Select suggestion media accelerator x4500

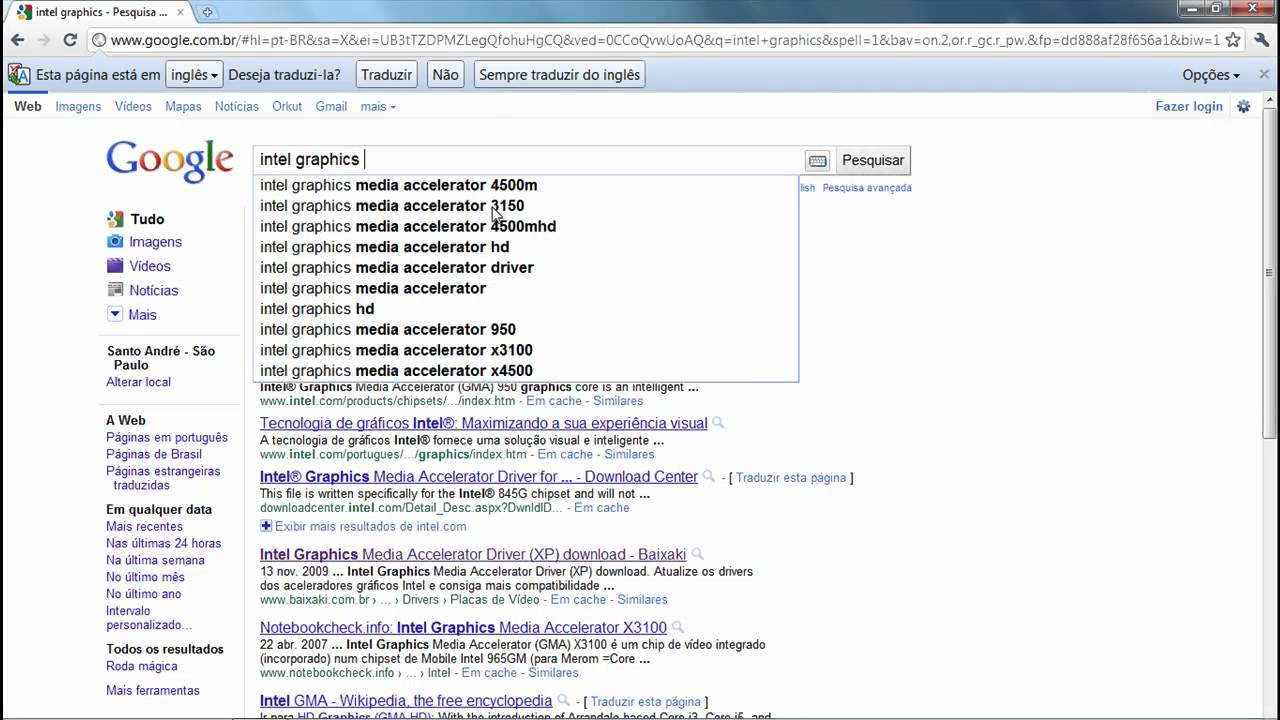(x=526, y=370)
